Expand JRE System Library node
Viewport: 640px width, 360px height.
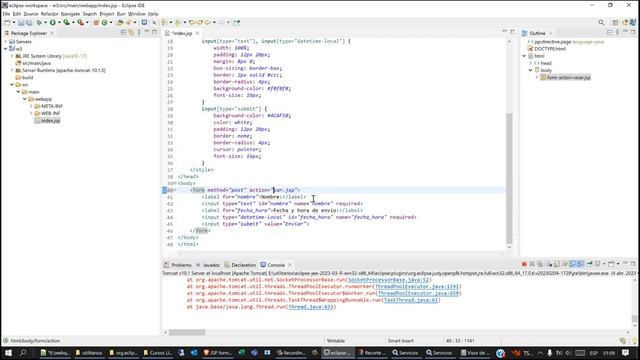pyautogui.click(x=12, y=56)
